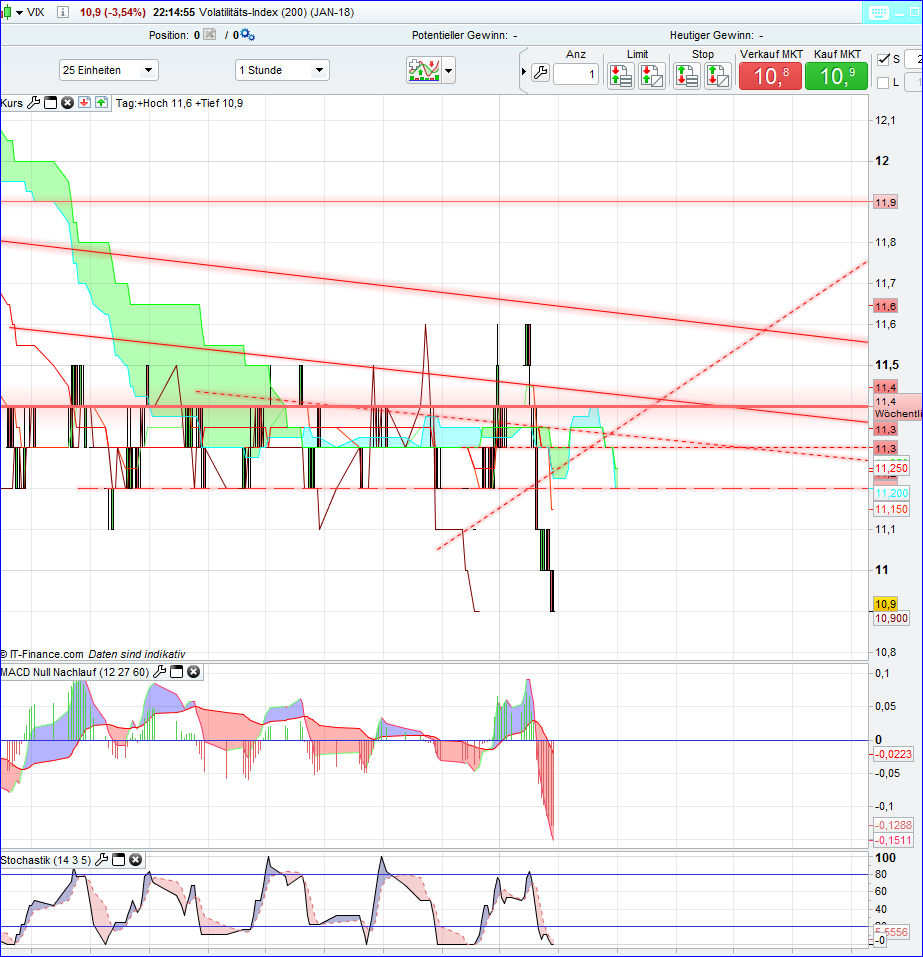Check the L checkbox
Viewport: 923px width, 957px height.
883,82
